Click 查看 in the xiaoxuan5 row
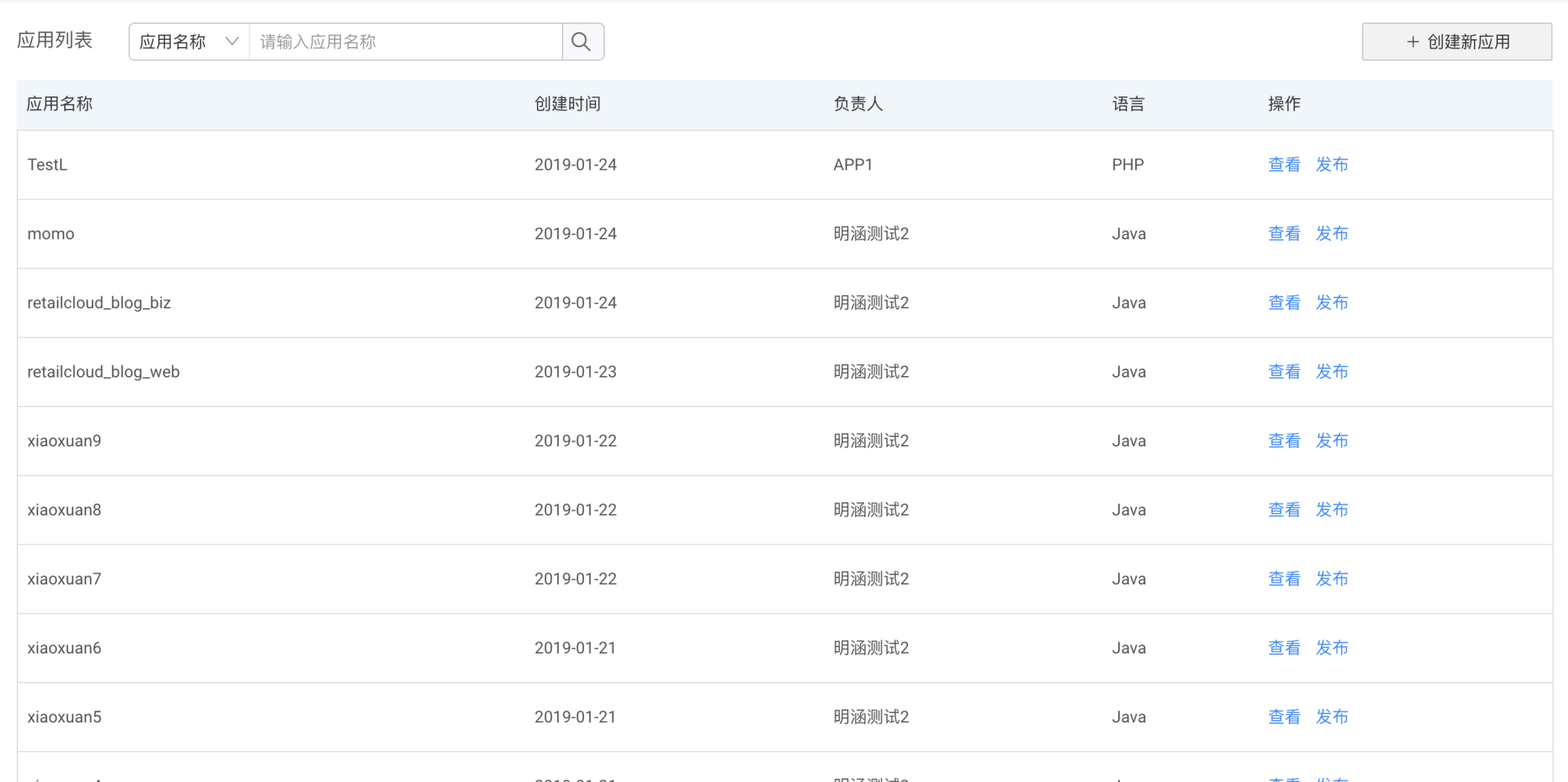Image resolution: width=1568 pixels, height=782 pixels. [x=1283, y=716]
